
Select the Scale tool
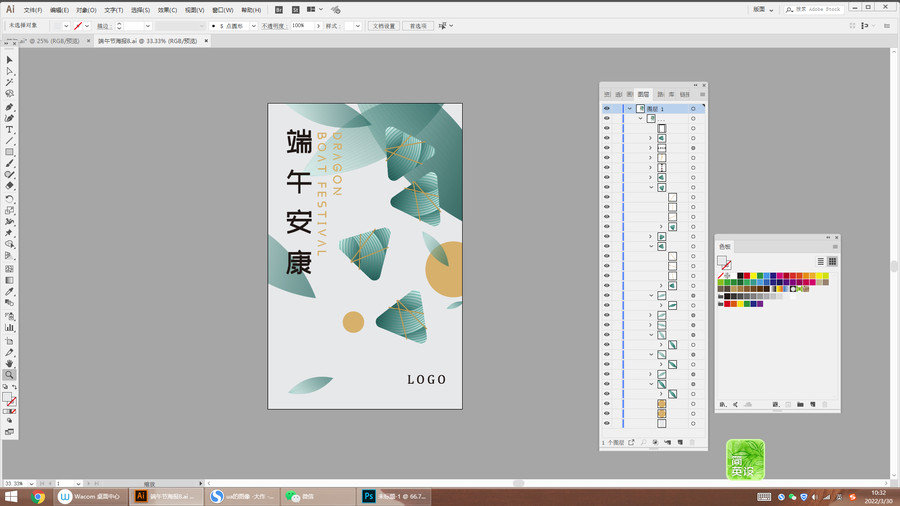[x=9, y=211]
